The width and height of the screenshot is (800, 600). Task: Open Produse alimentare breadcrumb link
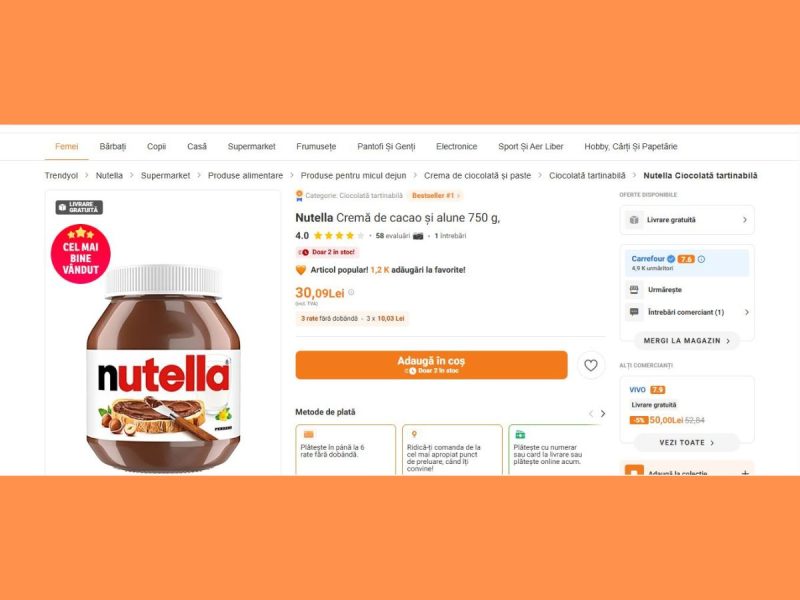[x=245, y=176]
